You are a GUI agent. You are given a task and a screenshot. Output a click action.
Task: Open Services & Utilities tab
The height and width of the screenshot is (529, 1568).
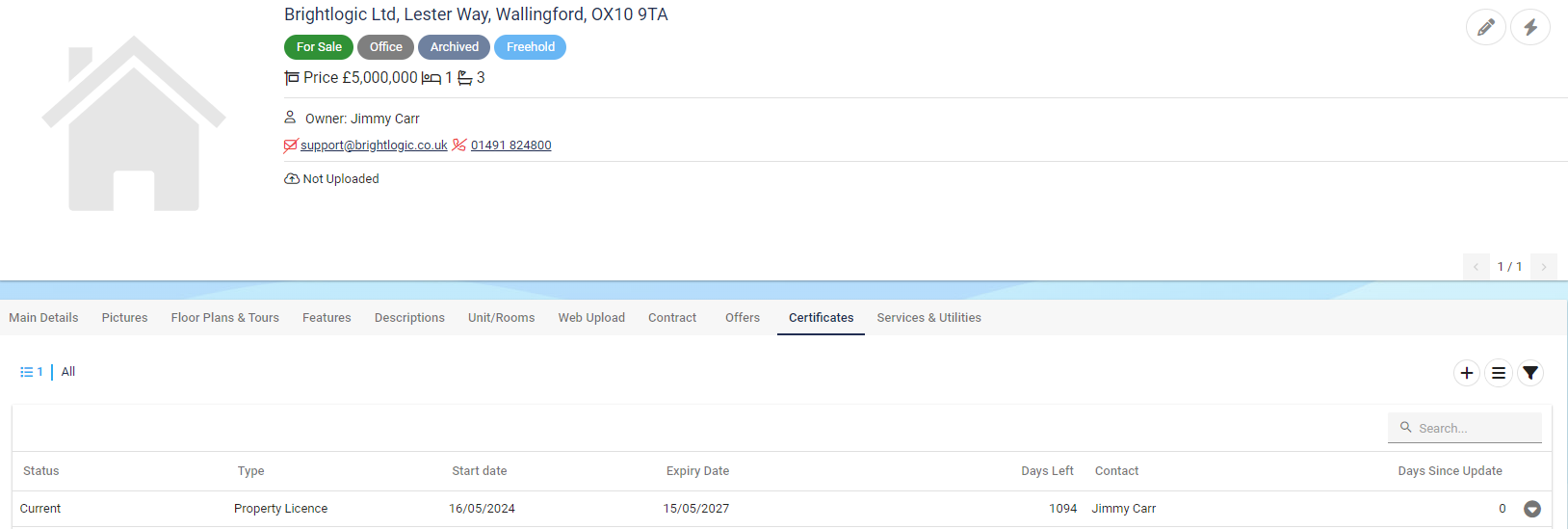tap(928, 318)
